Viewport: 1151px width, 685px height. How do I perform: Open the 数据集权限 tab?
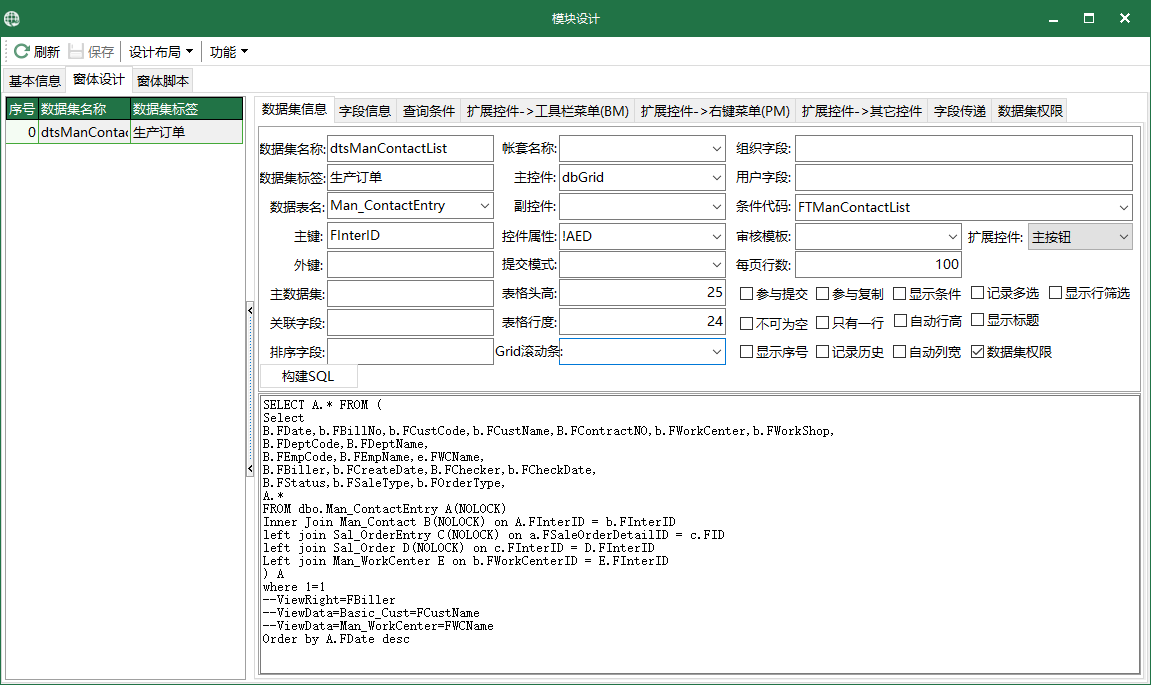click(x=1030, y=111)
